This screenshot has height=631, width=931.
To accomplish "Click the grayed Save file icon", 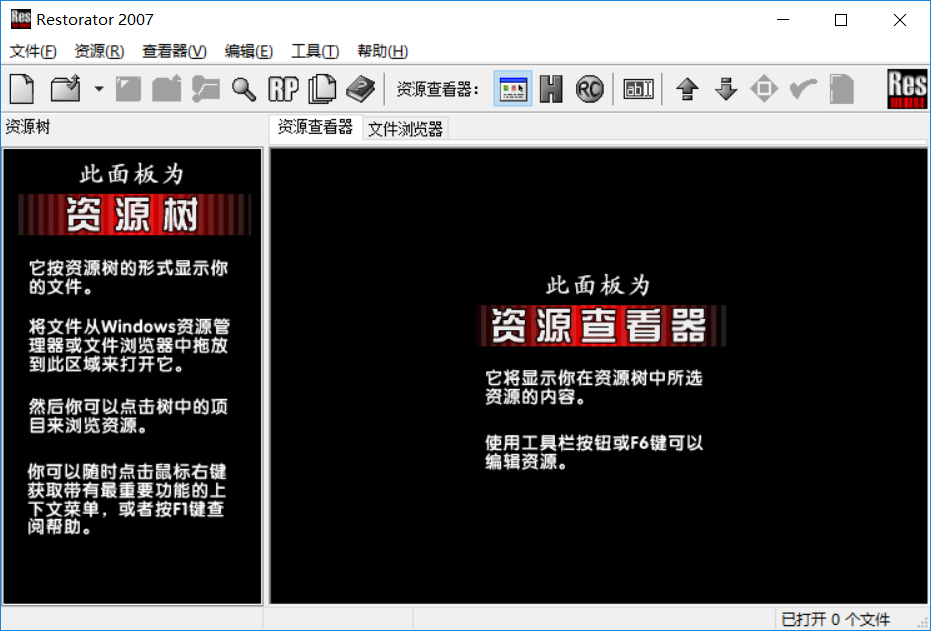I will pos(128,89).
